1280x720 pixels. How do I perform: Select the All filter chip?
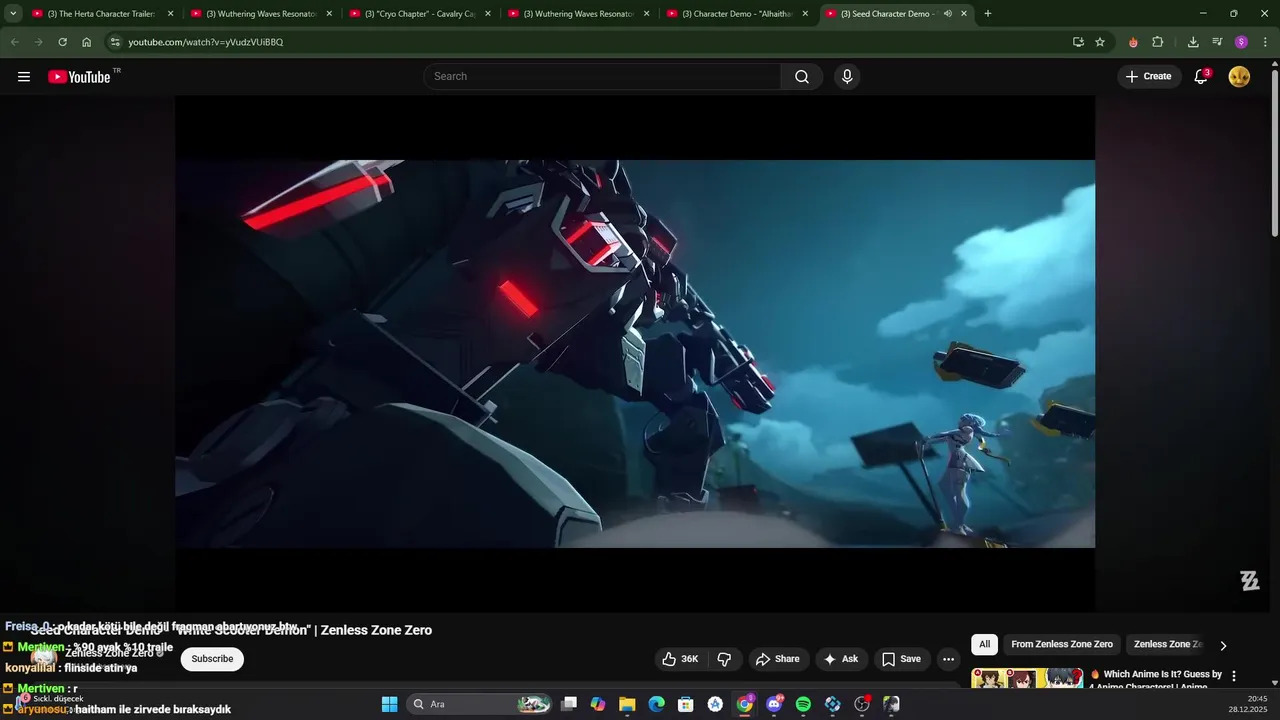[x=985, y=645]
